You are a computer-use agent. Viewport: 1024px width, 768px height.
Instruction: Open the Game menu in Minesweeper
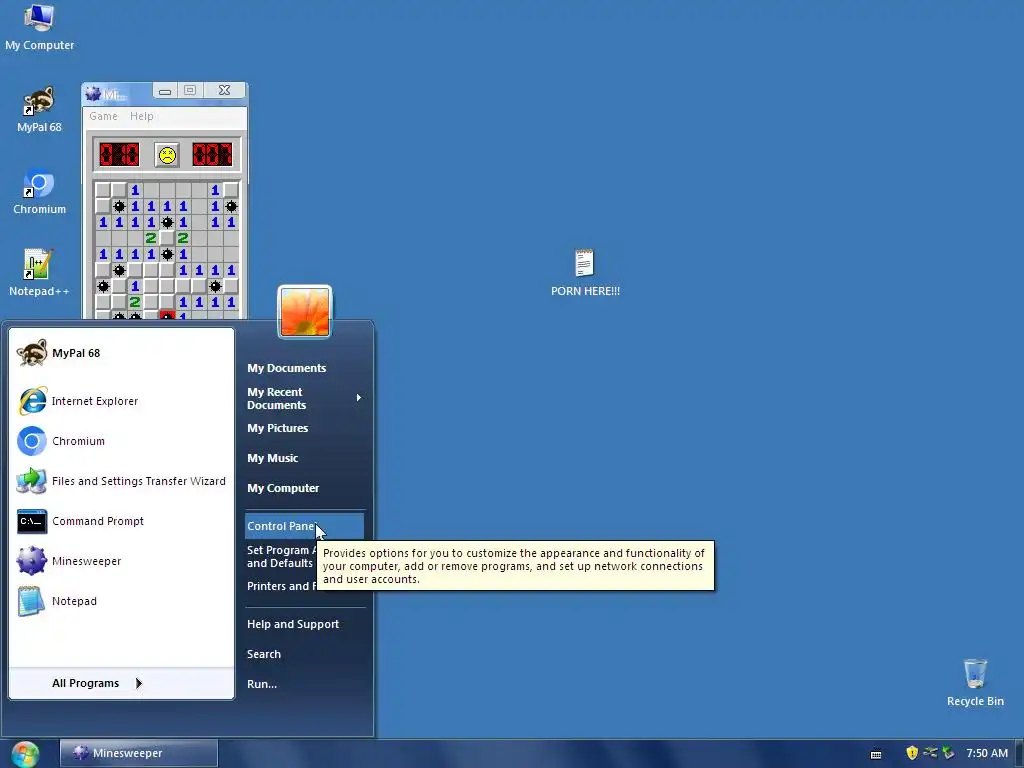click(103, 116)
